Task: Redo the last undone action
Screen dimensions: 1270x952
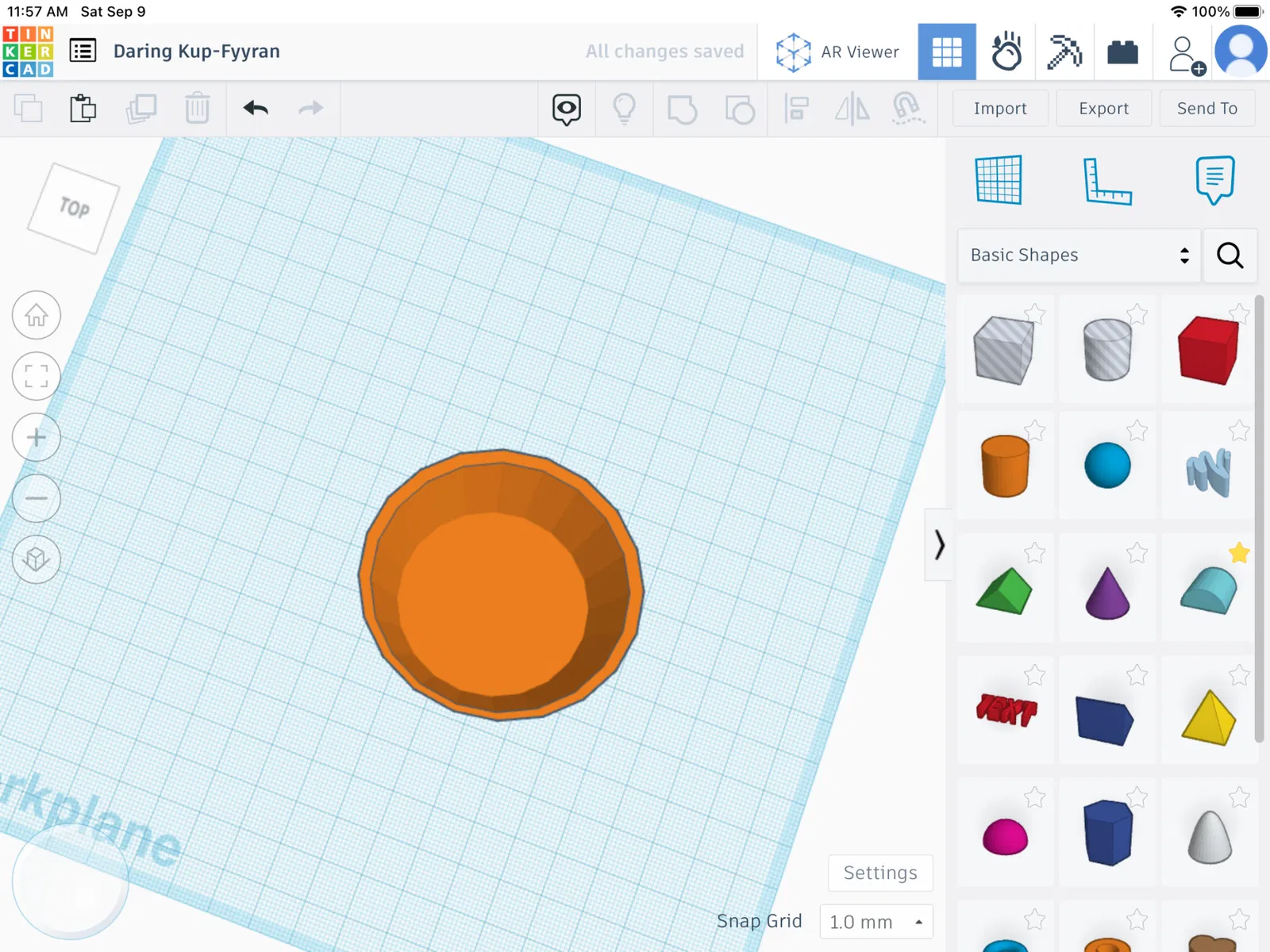Action: pos(311,108)
